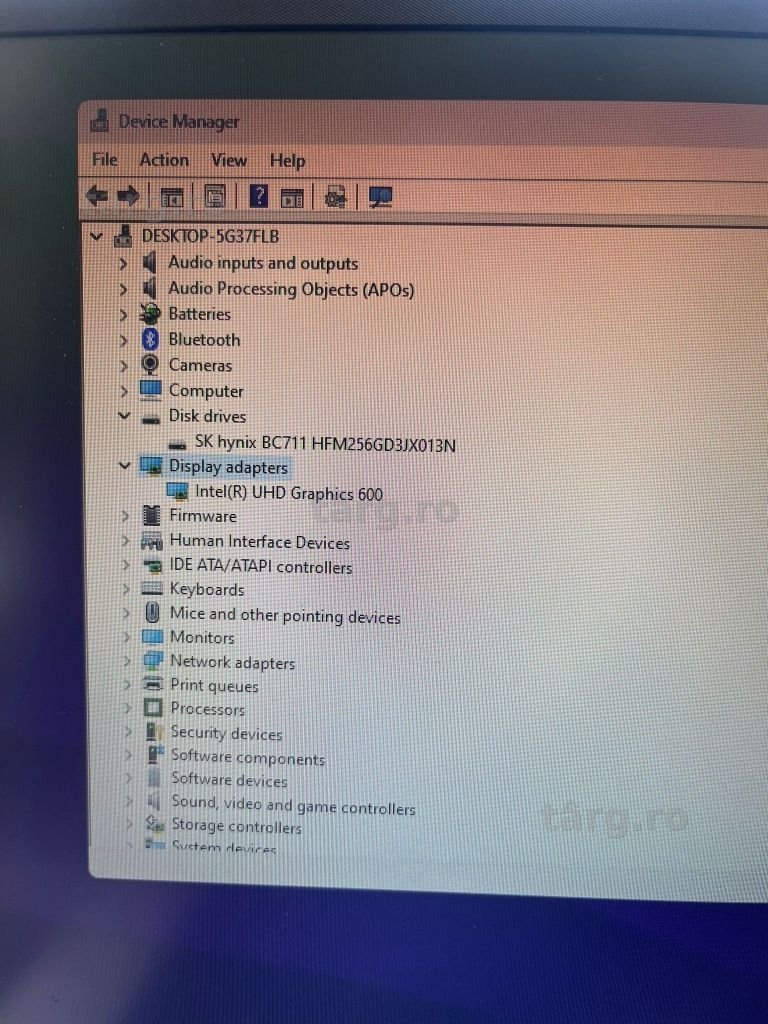Select IDE ATA/ATAPI controllers label
Screen dimensions: 768x1024
tap(261, 566)
